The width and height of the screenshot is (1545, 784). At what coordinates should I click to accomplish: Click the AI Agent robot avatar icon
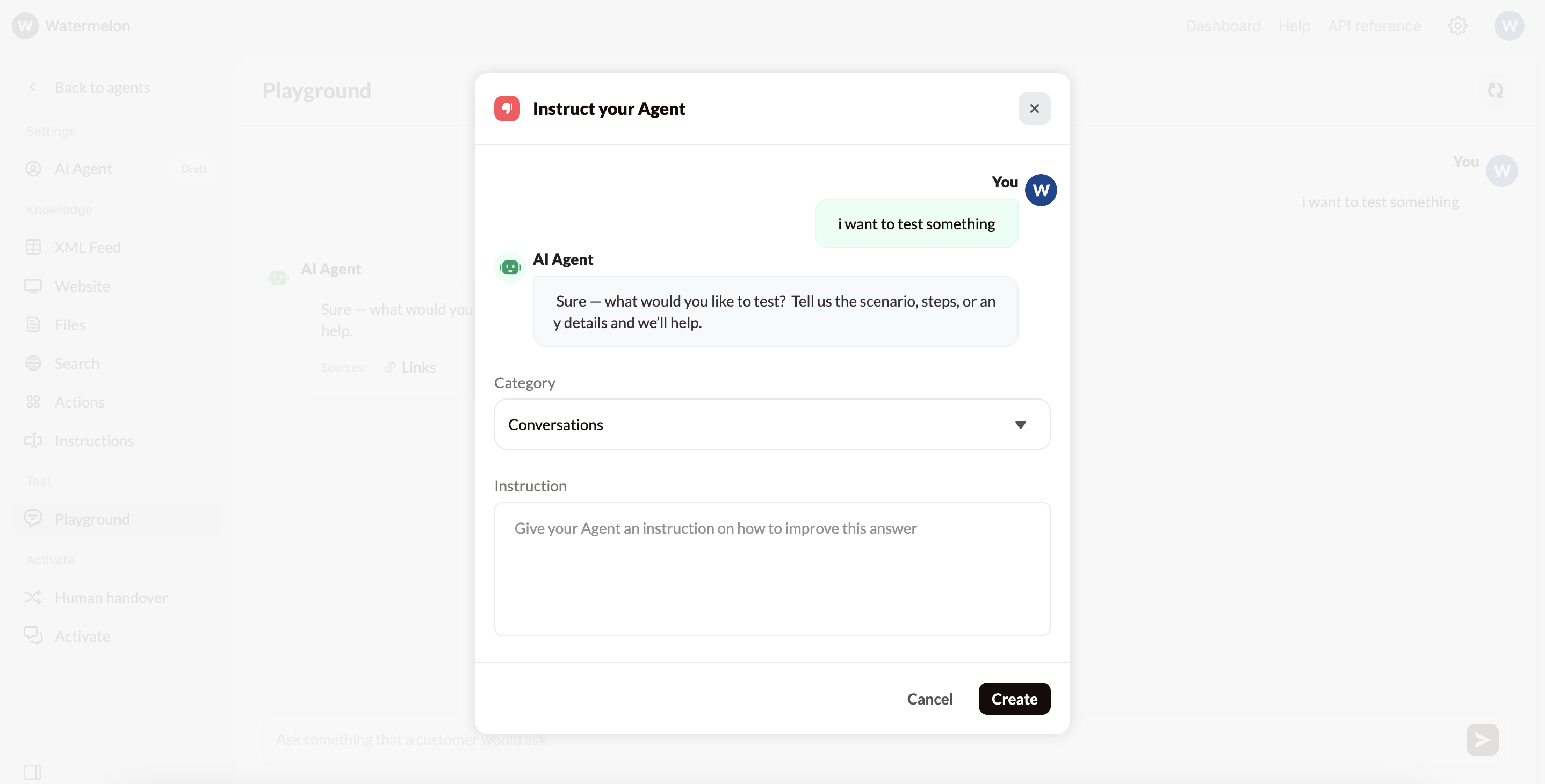point(510,267)
